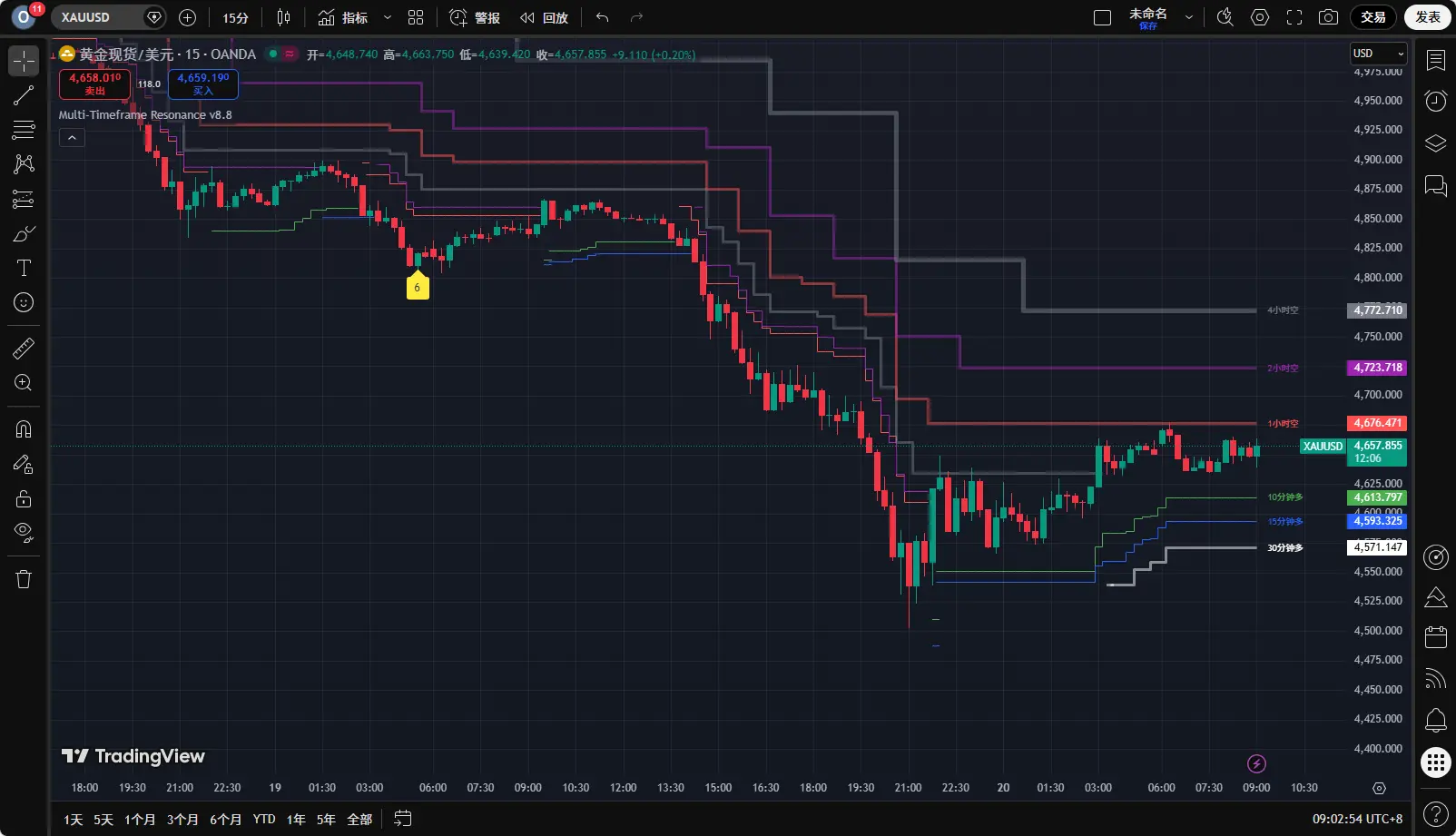Expand the layout management dropdown arrow

pyautogui.click(x=1189, y=17)
